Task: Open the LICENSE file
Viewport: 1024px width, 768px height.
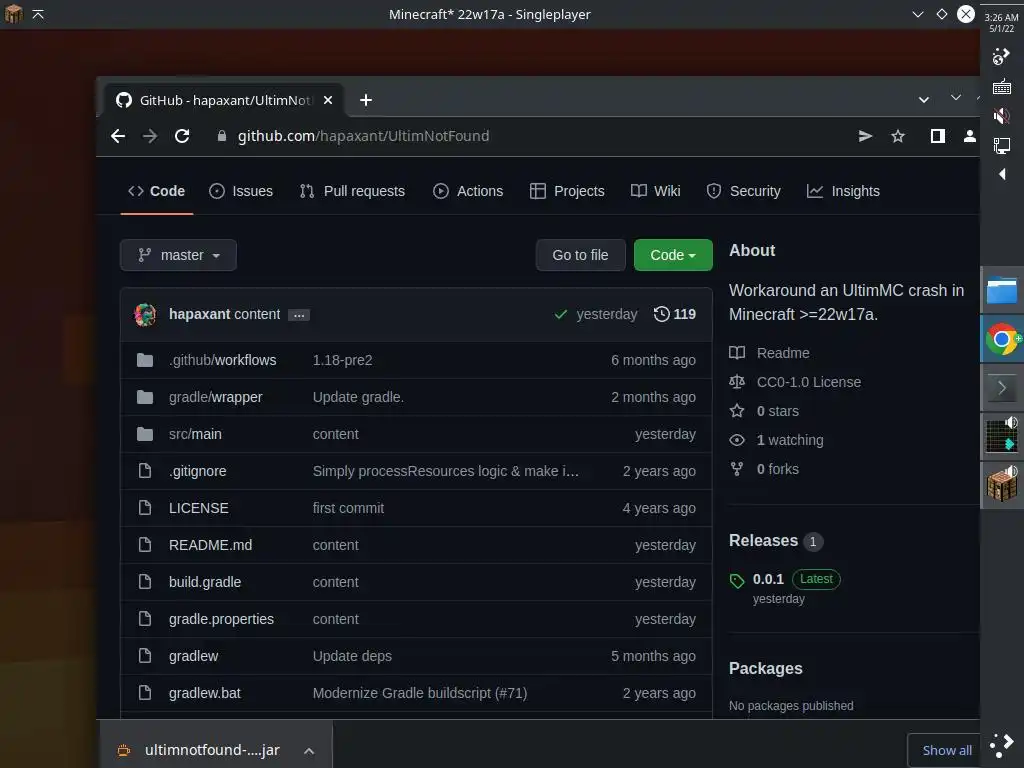Action: coord(199,508)
